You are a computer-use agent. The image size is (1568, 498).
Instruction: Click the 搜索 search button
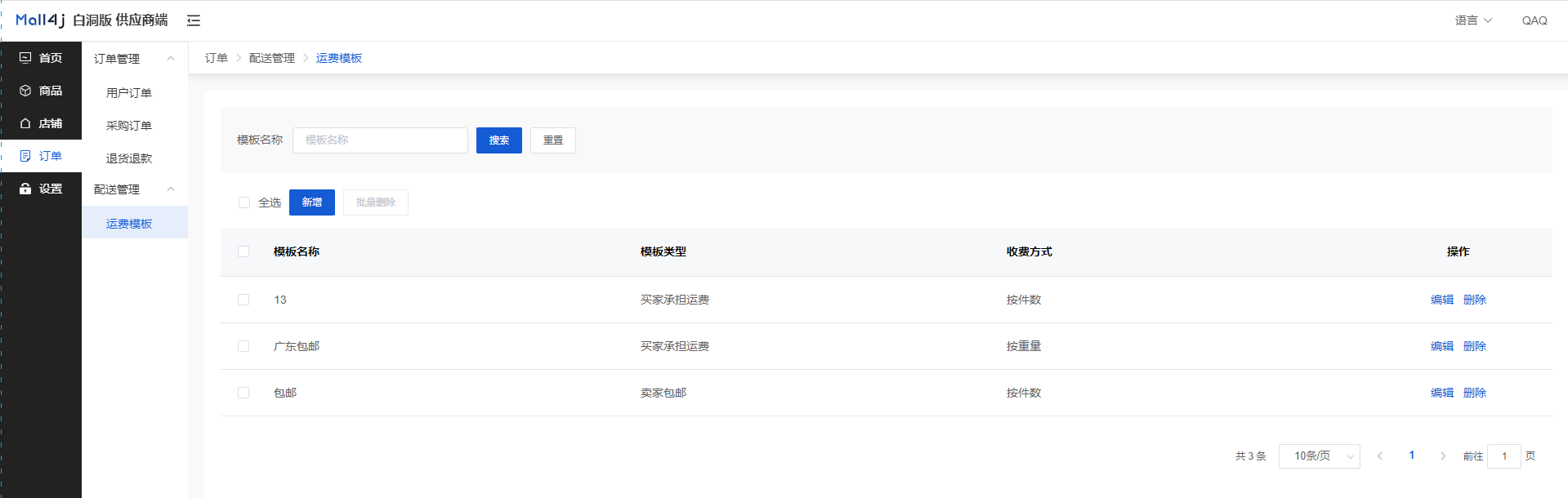[499, 140]
